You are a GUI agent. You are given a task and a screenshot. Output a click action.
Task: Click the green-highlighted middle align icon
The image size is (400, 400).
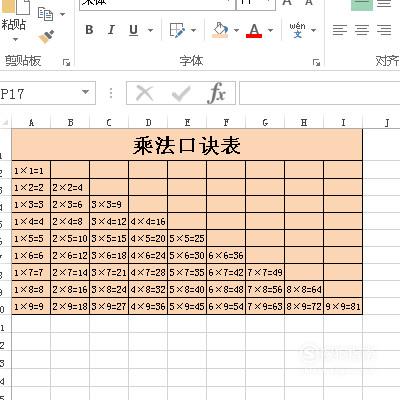362,5
